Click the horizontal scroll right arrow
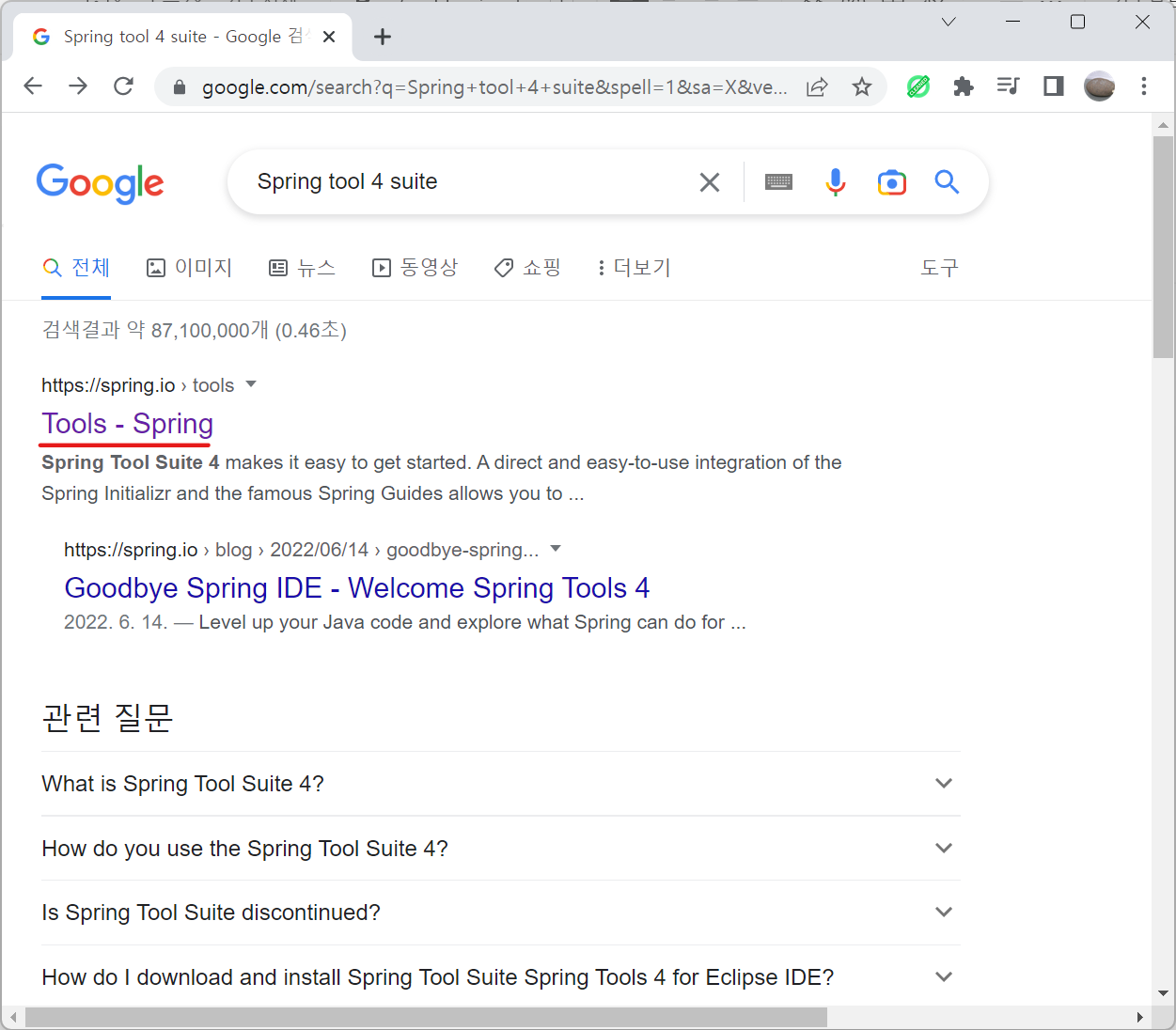The image size is (1176, 1030). pos(1140,1018)
